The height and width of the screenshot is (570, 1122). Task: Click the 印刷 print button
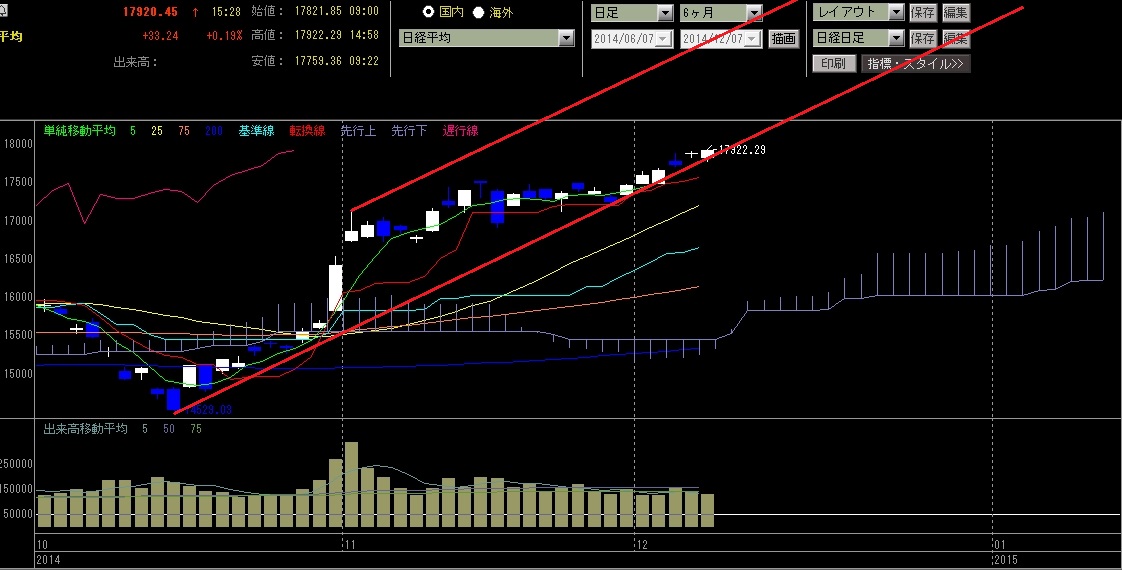(x=834, y=64)
